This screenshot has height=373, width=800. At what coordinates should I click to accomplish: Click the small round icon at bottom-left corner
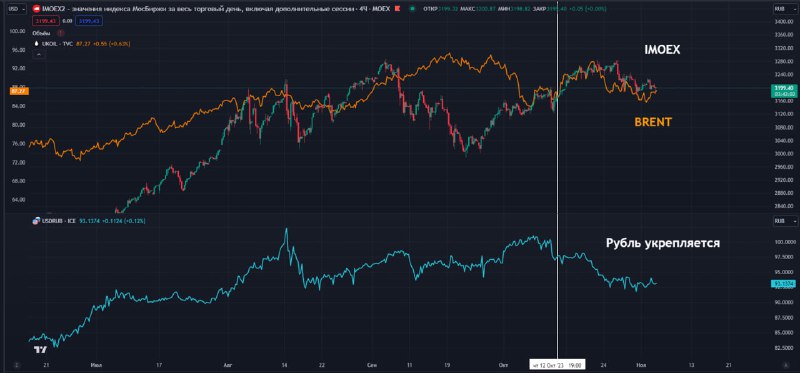click(x=17, y=365)
